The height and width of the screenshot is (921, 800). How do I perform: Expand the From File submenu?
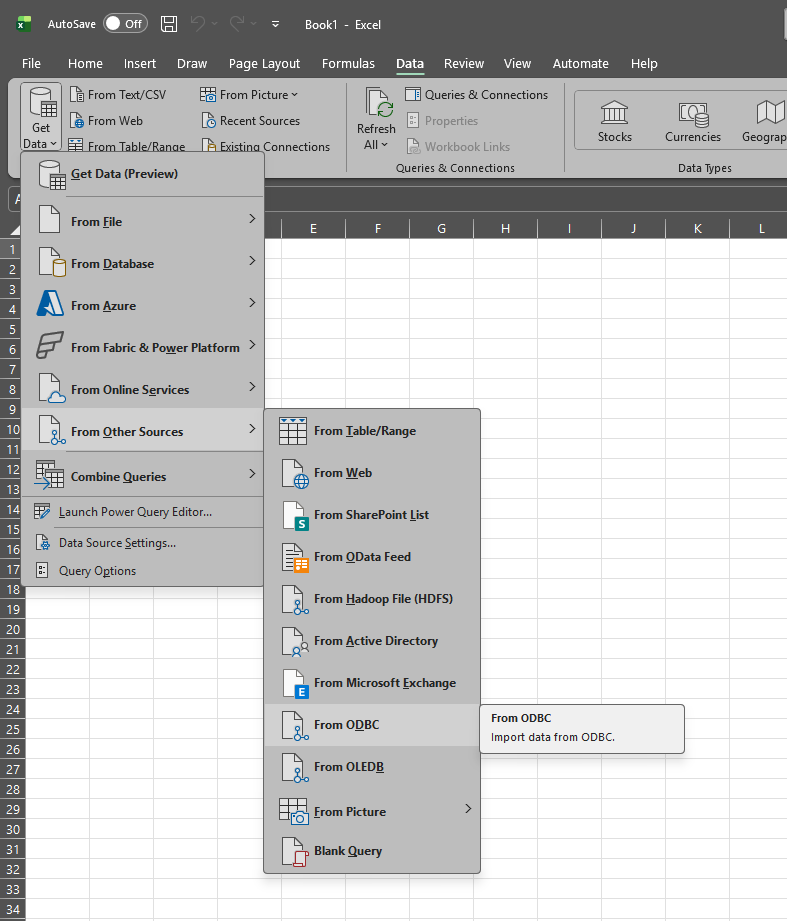coord(143,221)
